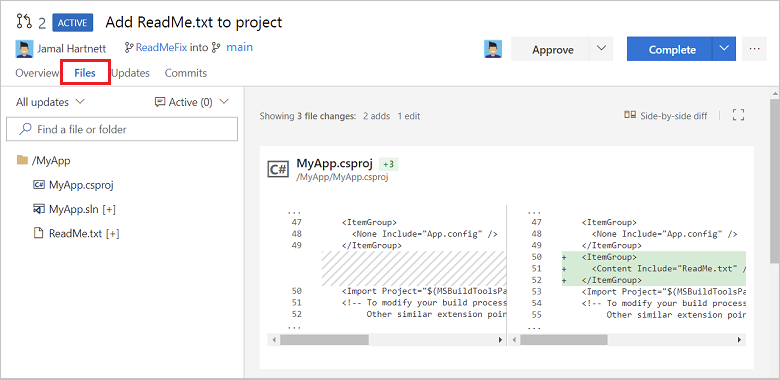780x380 pixels.
Task: Open the more options ellipsis menu
Action: [x=754, y=49]
